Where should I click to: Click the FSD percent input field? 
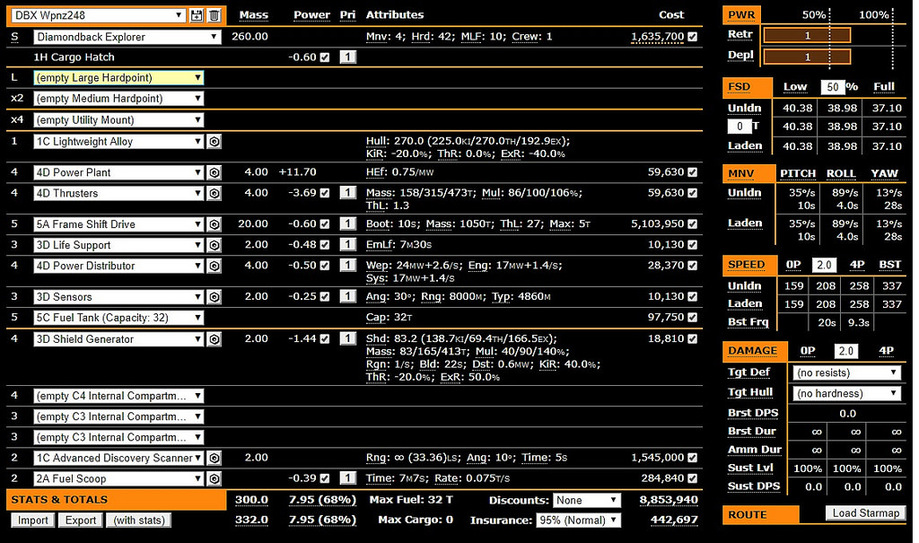coord(830,87)
